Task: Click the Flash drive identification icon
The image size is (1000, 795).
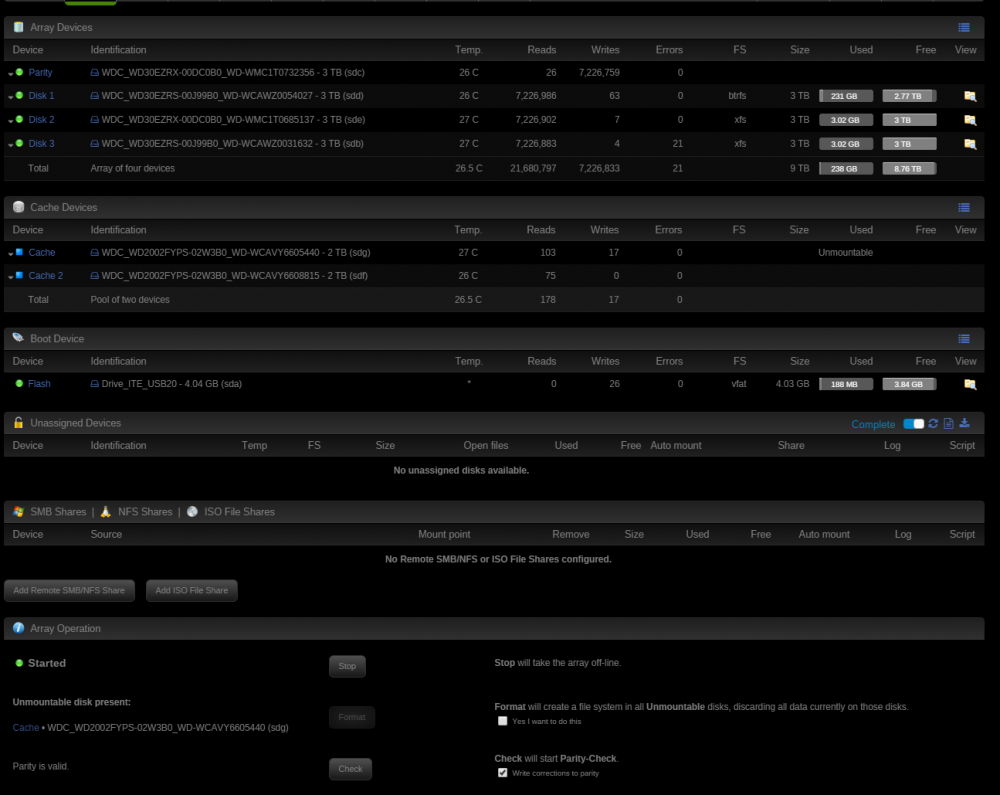Action: click(x=94, y=384)
